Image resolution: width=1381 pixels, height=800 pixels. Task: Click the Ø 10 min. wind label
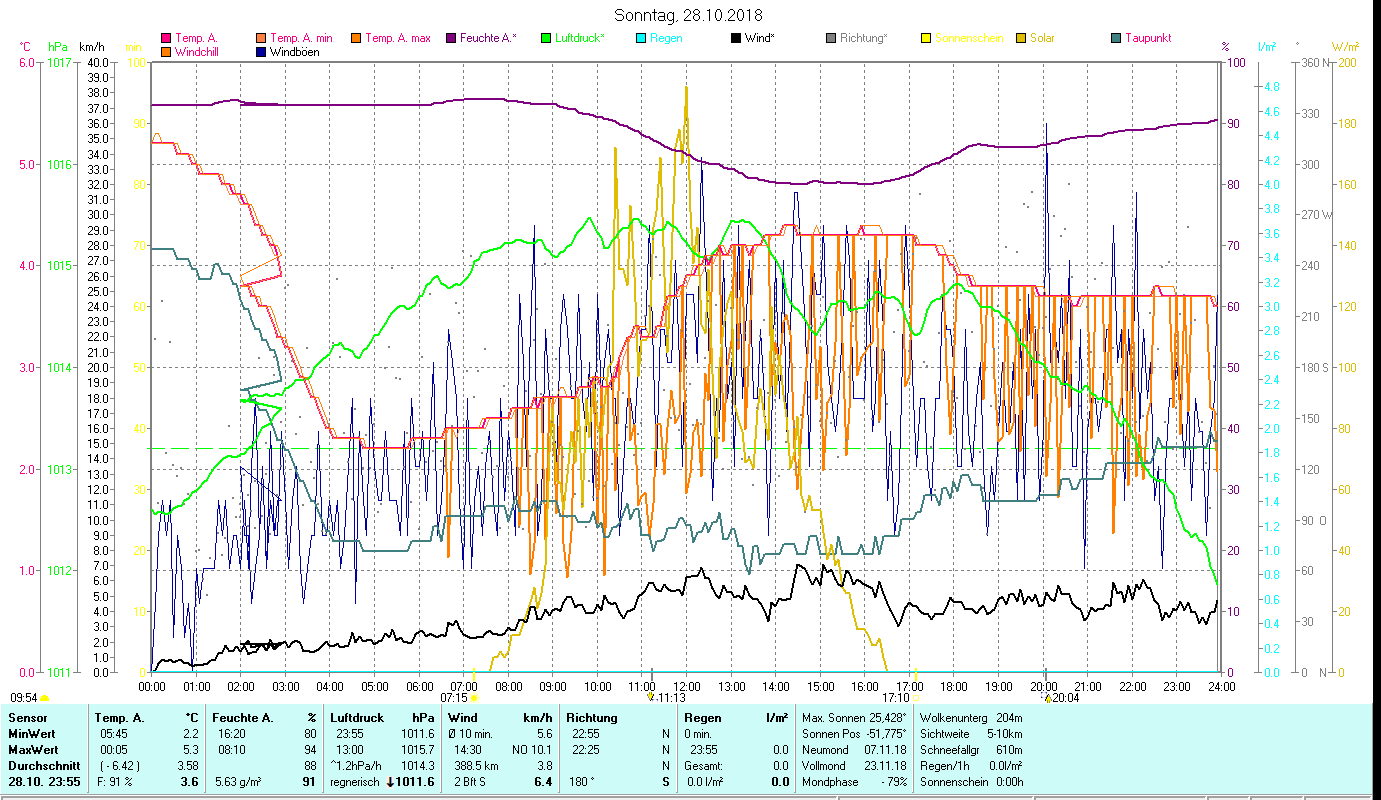coord(471,734)
